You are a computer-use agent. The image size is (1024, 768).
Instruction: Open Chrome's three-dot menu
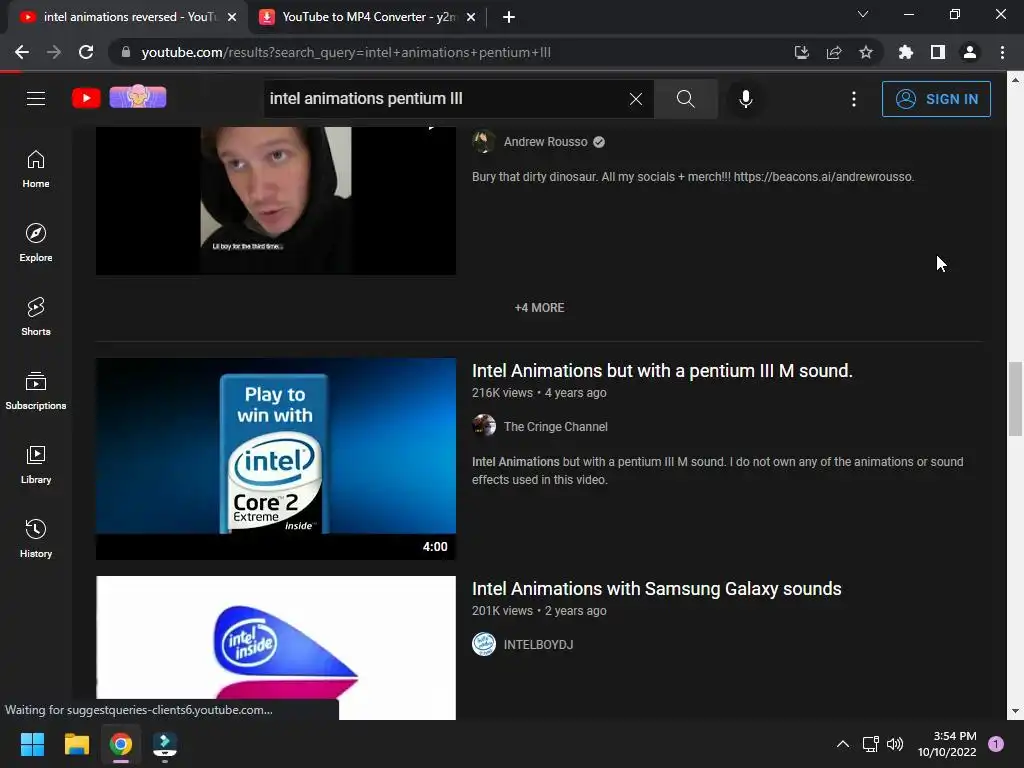point(1002,52)
